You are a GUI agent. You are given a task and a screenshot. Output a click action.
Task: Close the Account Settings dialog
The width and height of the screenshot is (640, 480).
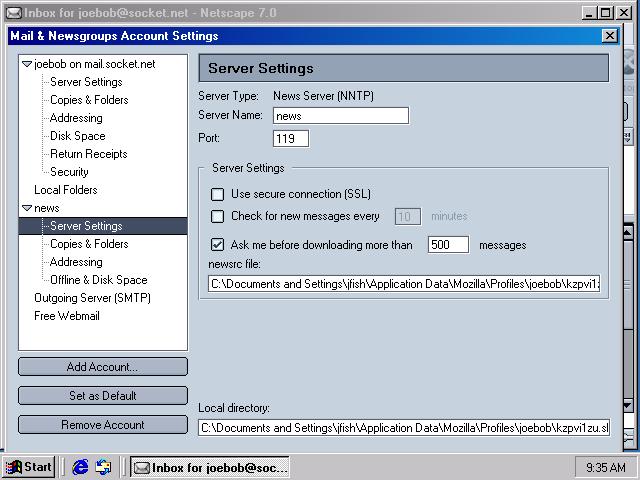(609, 36)
